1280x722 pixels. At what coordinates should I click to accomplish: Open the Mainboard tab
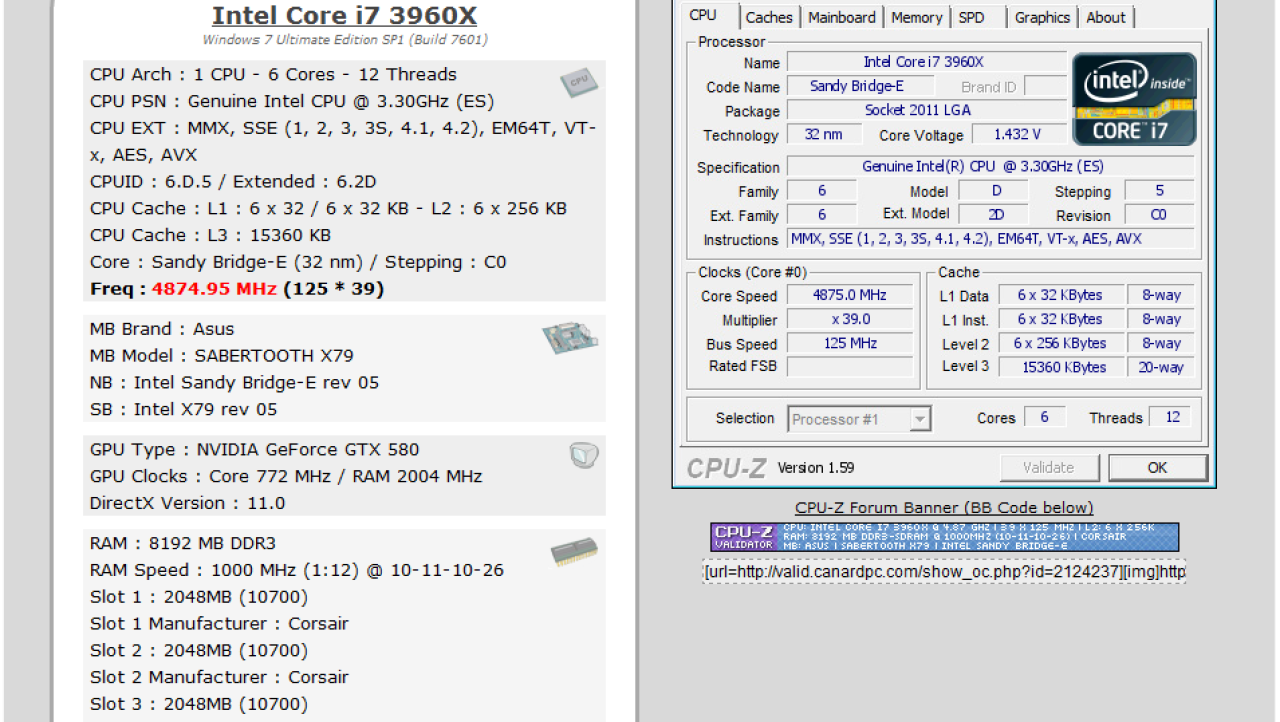[x=842, y=17]
